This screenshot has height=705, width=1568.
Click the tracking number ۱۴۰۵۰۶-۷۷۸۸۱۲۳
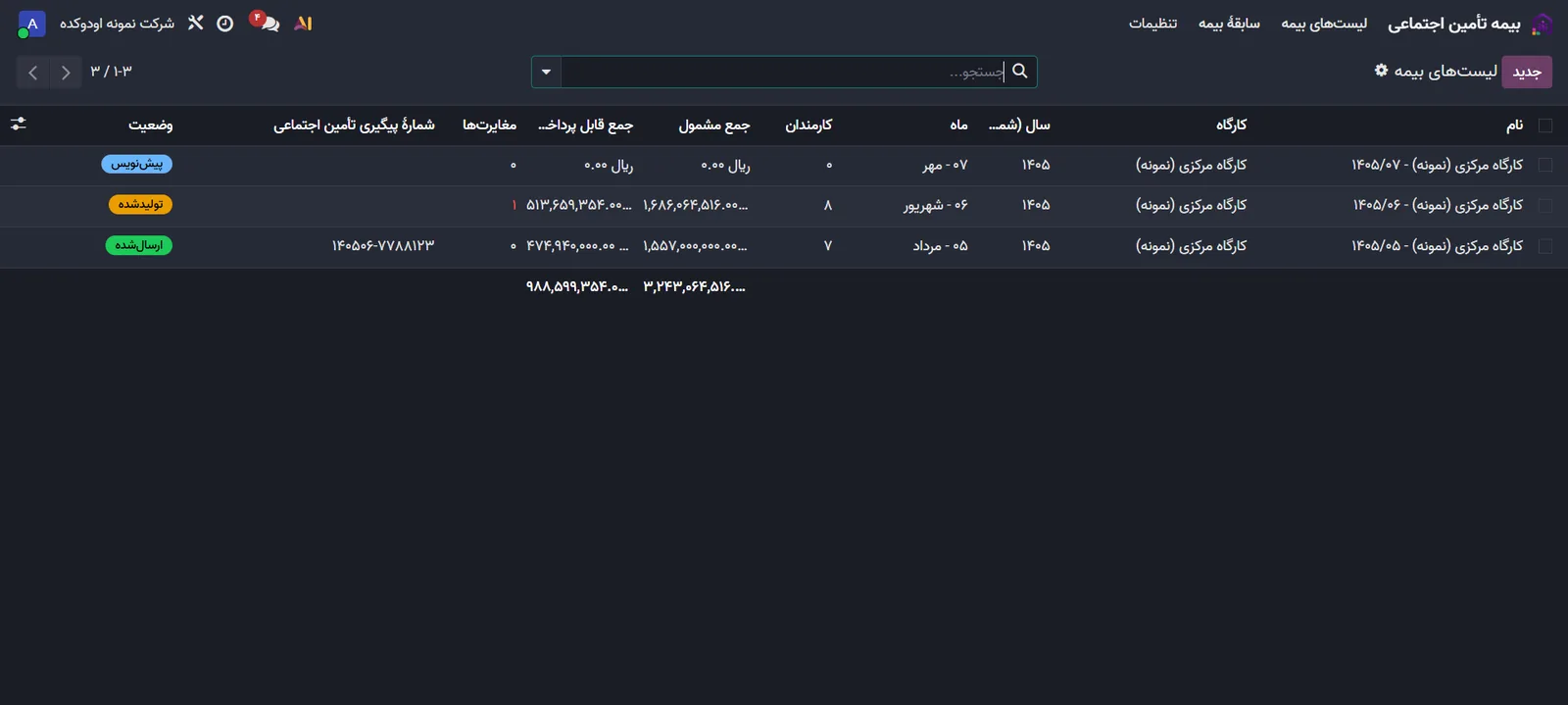[383, 246]
